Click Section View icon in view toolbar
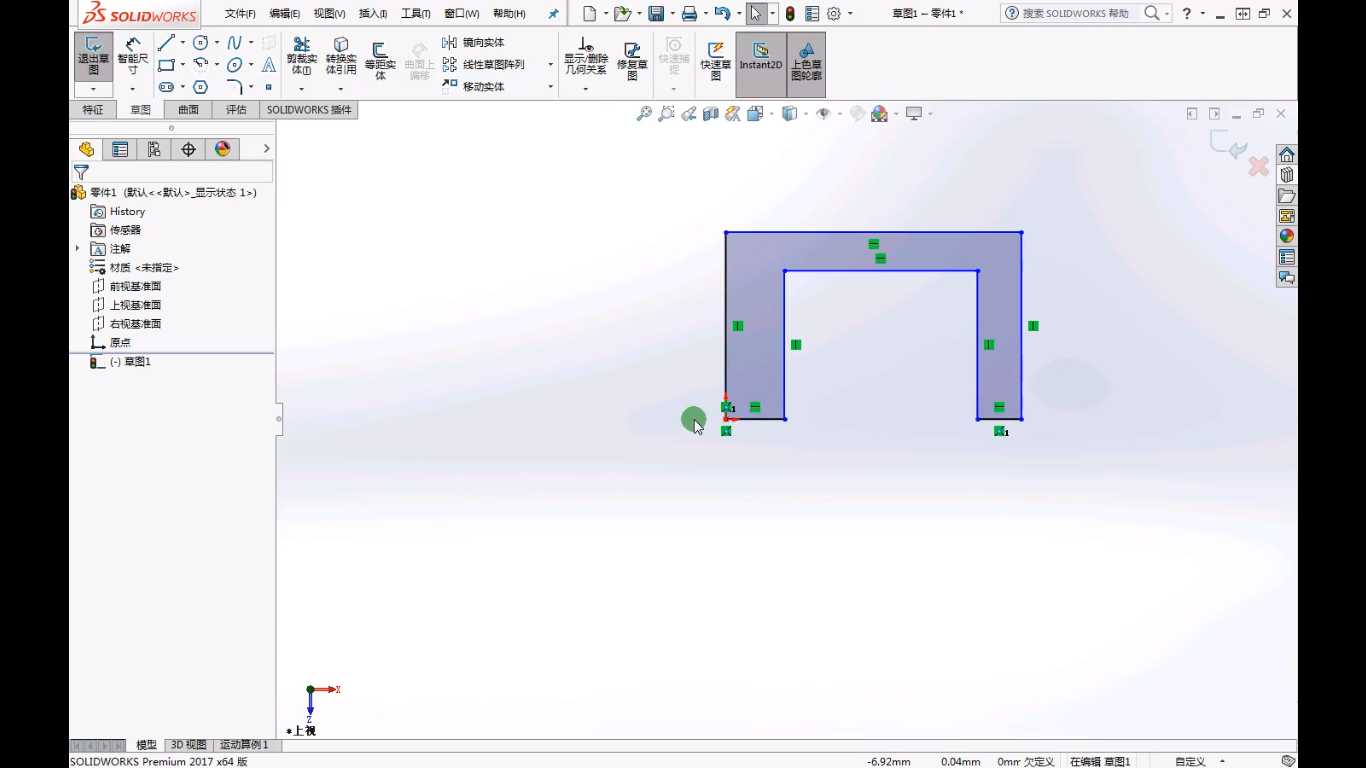This screenshot has height=768, width=1366. coord(711,114)
